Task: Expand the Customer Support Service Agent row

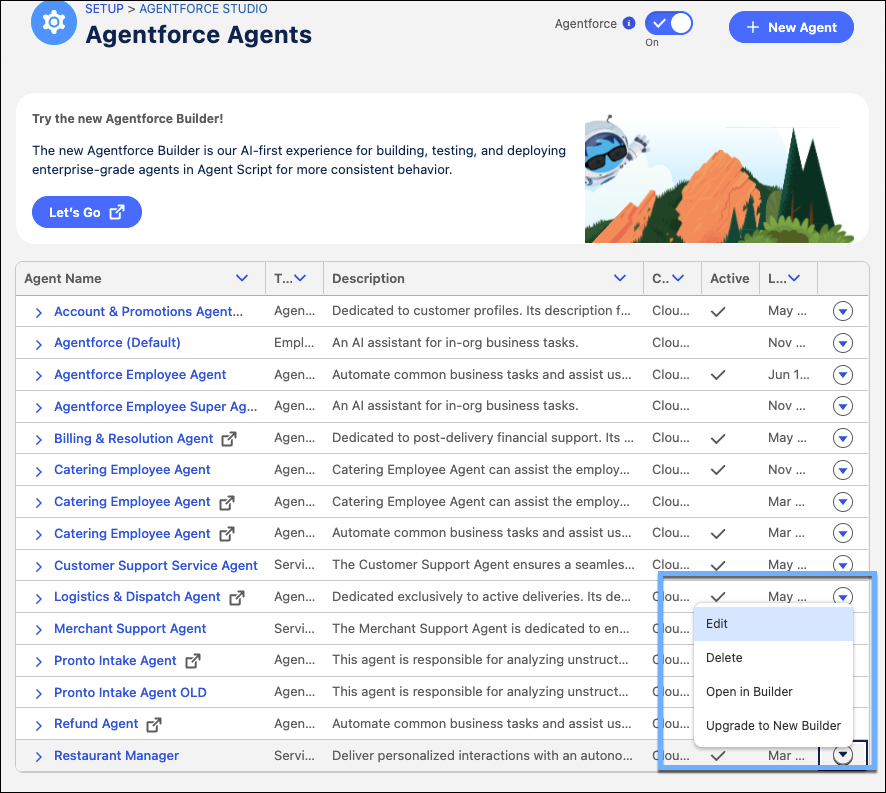Action: click(x=38, y=566)
